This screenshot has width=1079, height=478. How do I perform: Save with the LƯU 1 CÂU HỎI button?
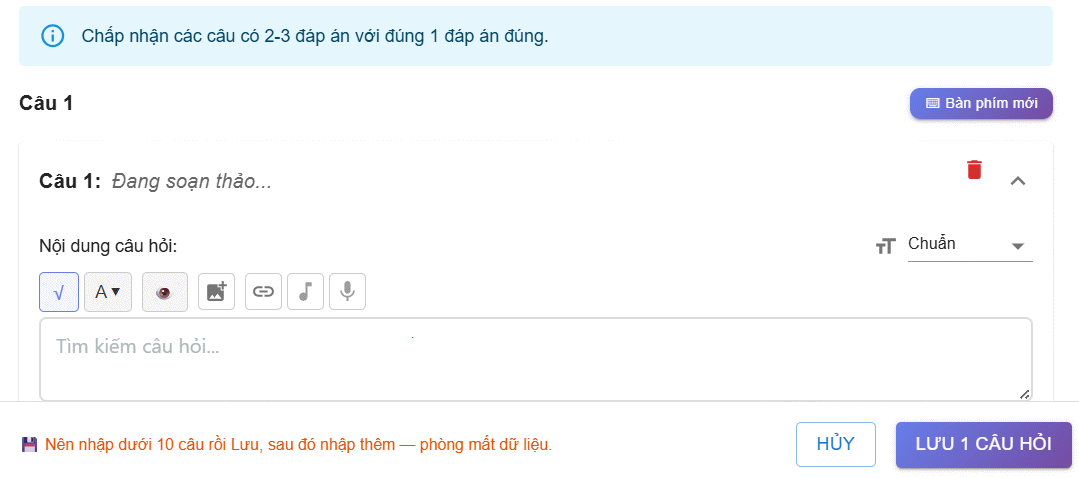983,444
